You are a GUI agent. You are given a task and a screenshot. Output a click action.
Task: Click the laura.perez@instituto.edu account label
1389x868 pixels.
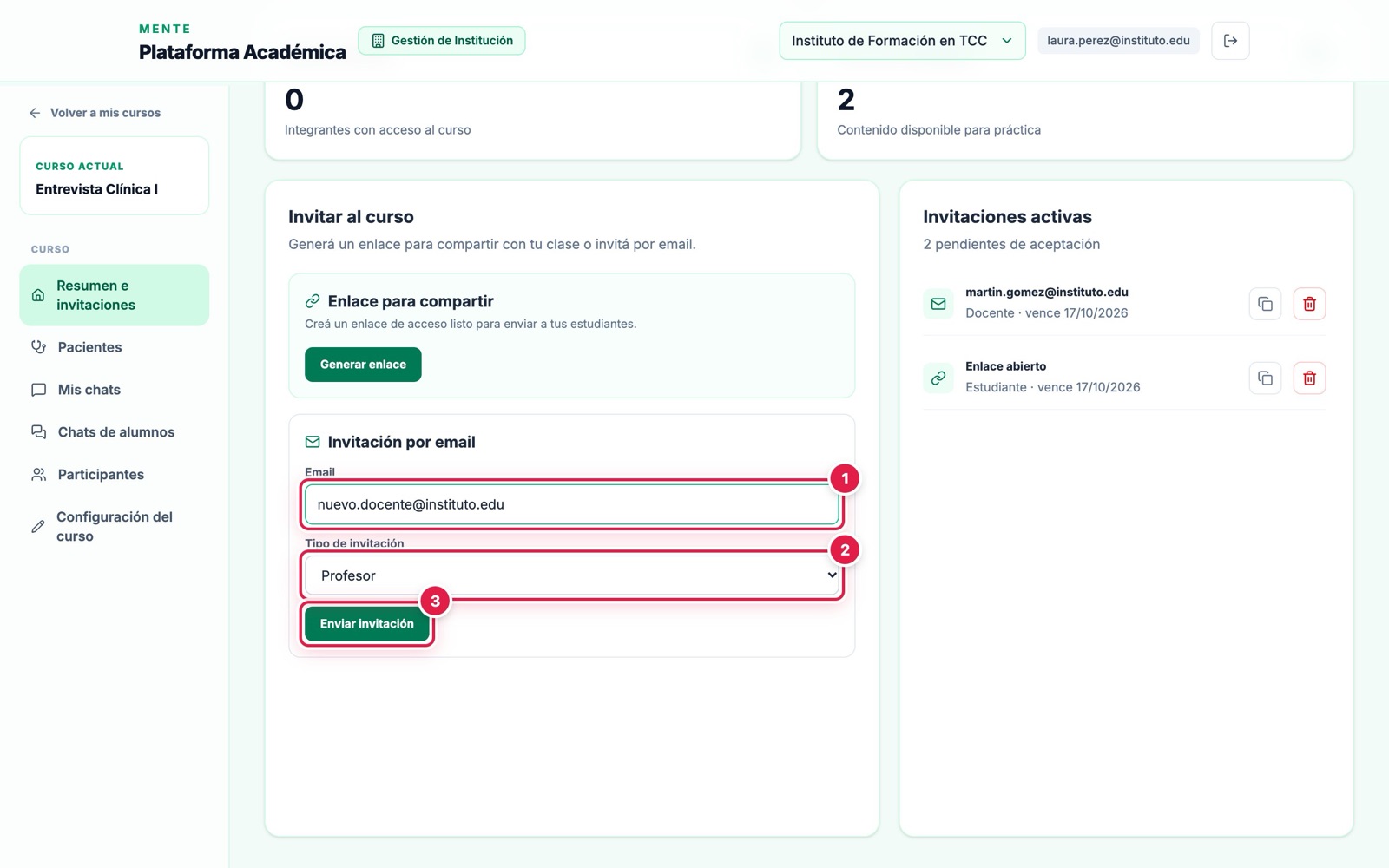[1118, 41]
